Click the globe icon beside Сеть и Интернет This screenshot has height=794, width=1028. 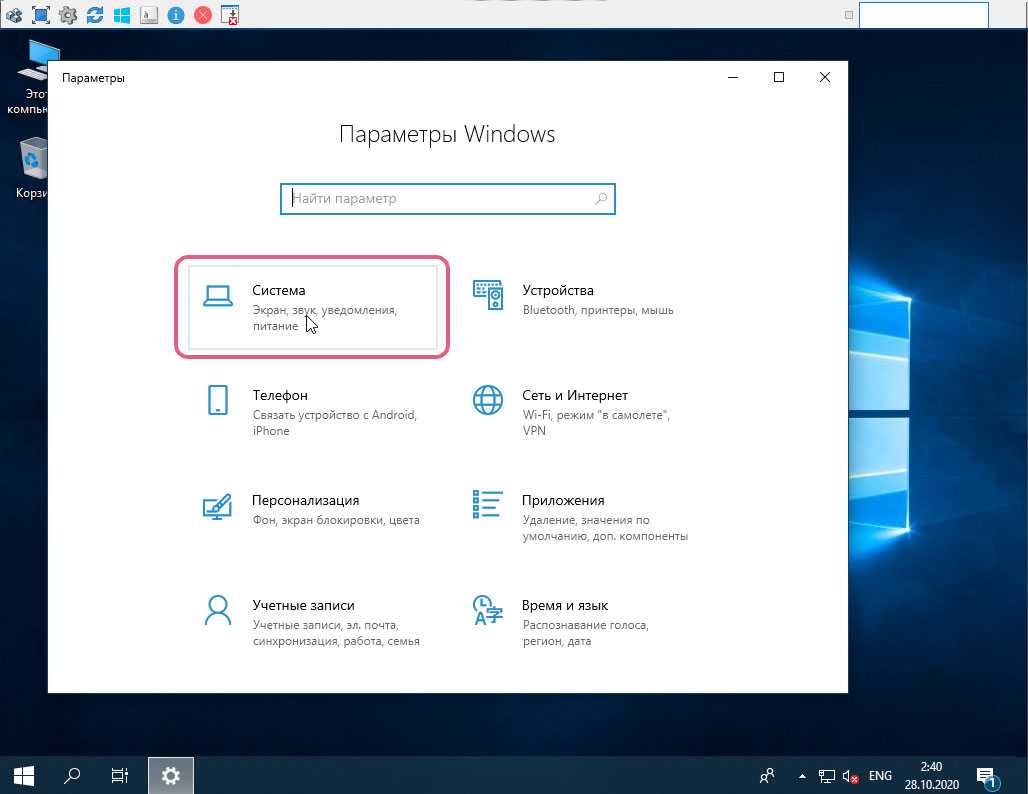pyautogui.click(x=488, y=400)
